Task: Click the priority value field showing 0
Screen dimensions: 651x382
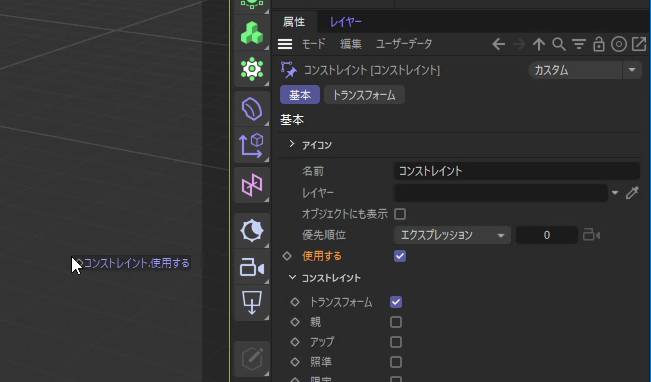Action: tap(546, 235)
